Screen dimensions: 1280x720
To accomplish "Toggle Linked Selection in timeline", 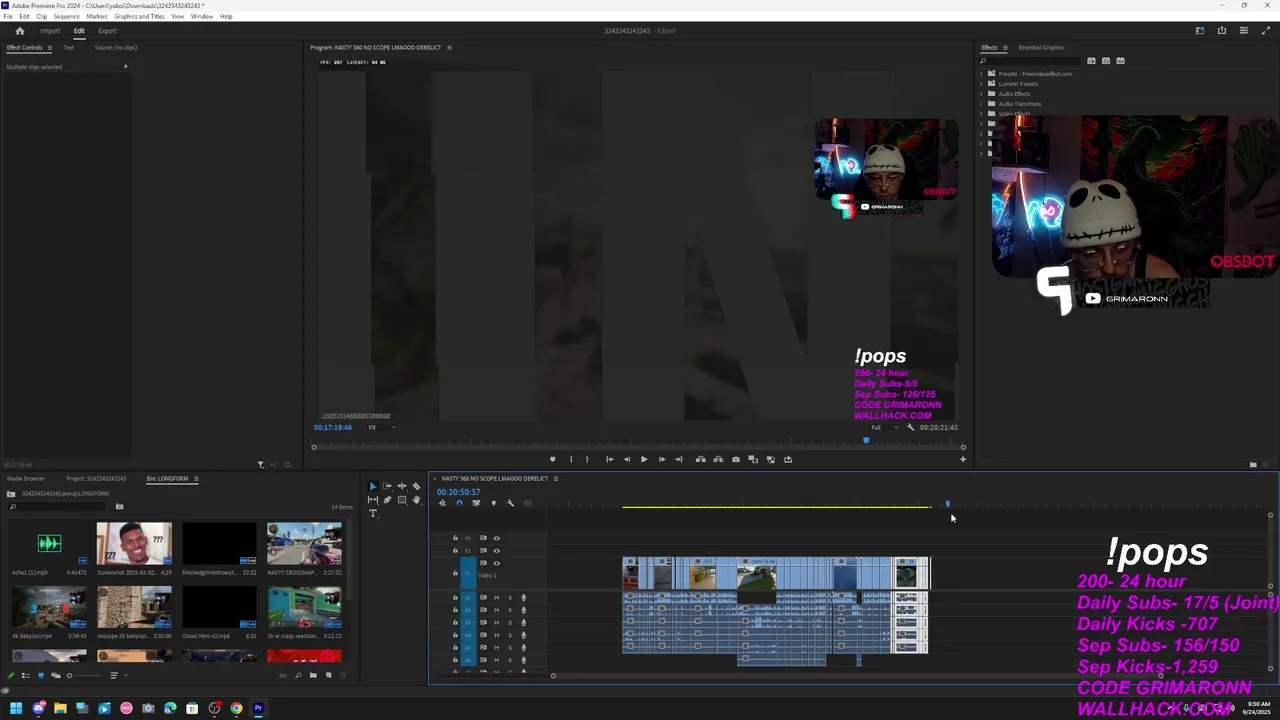I will tap(476, 503).
